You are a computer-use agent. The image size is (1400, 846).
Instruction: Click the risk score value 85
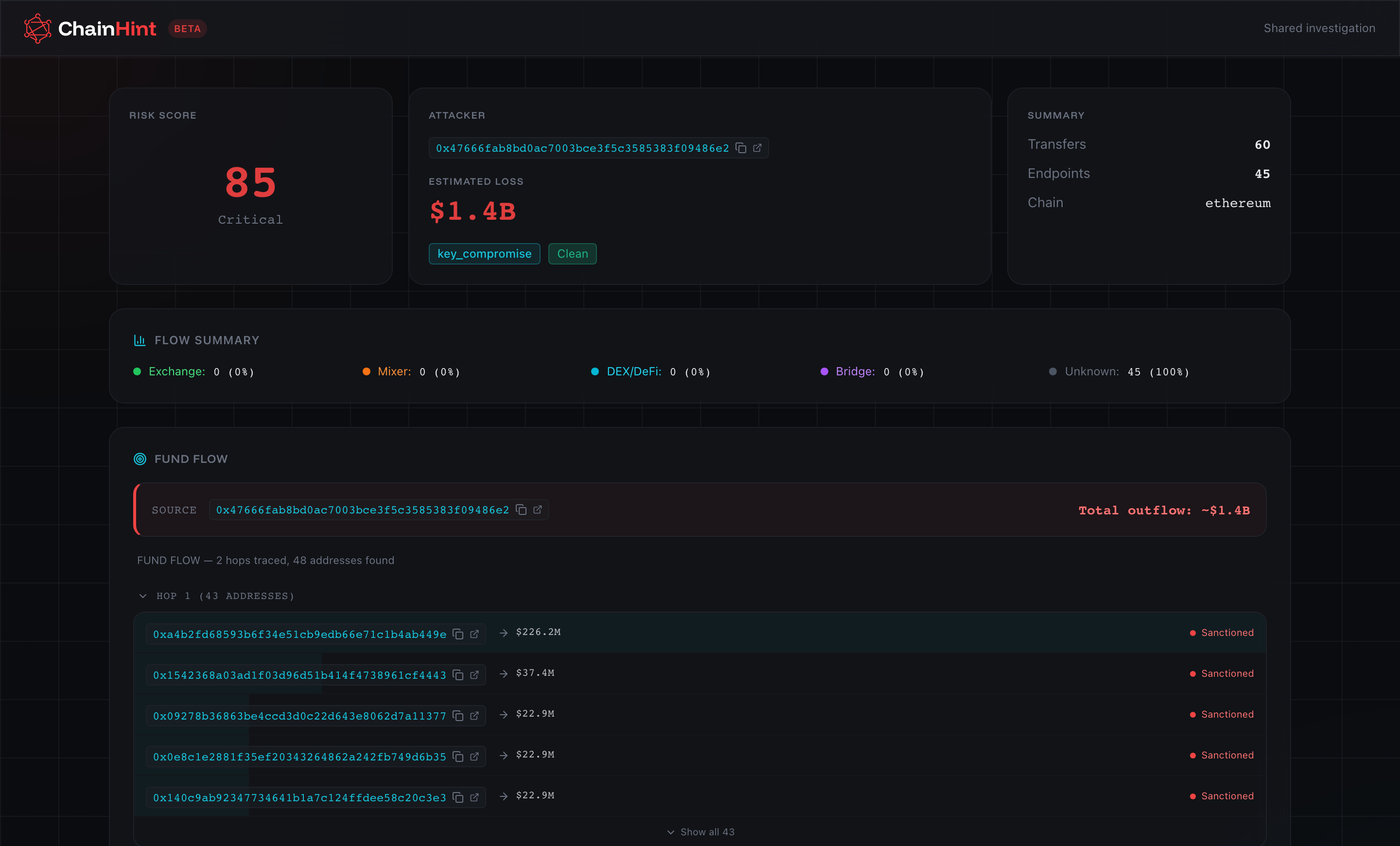click(250, 183)
